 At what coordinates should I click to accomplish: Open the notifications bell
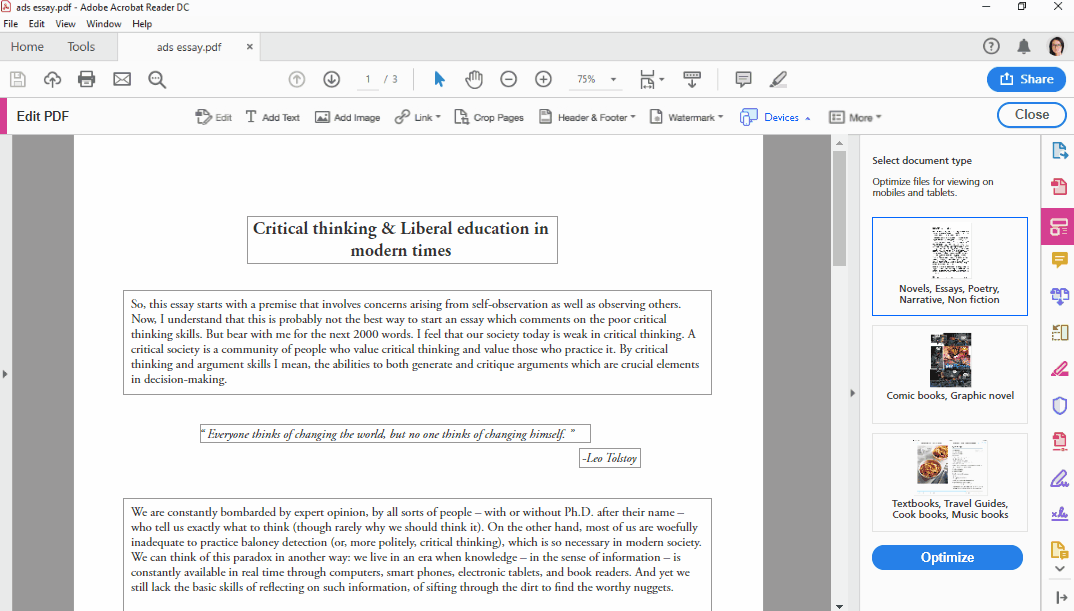pyautogui.click(x=1023, y=47)
